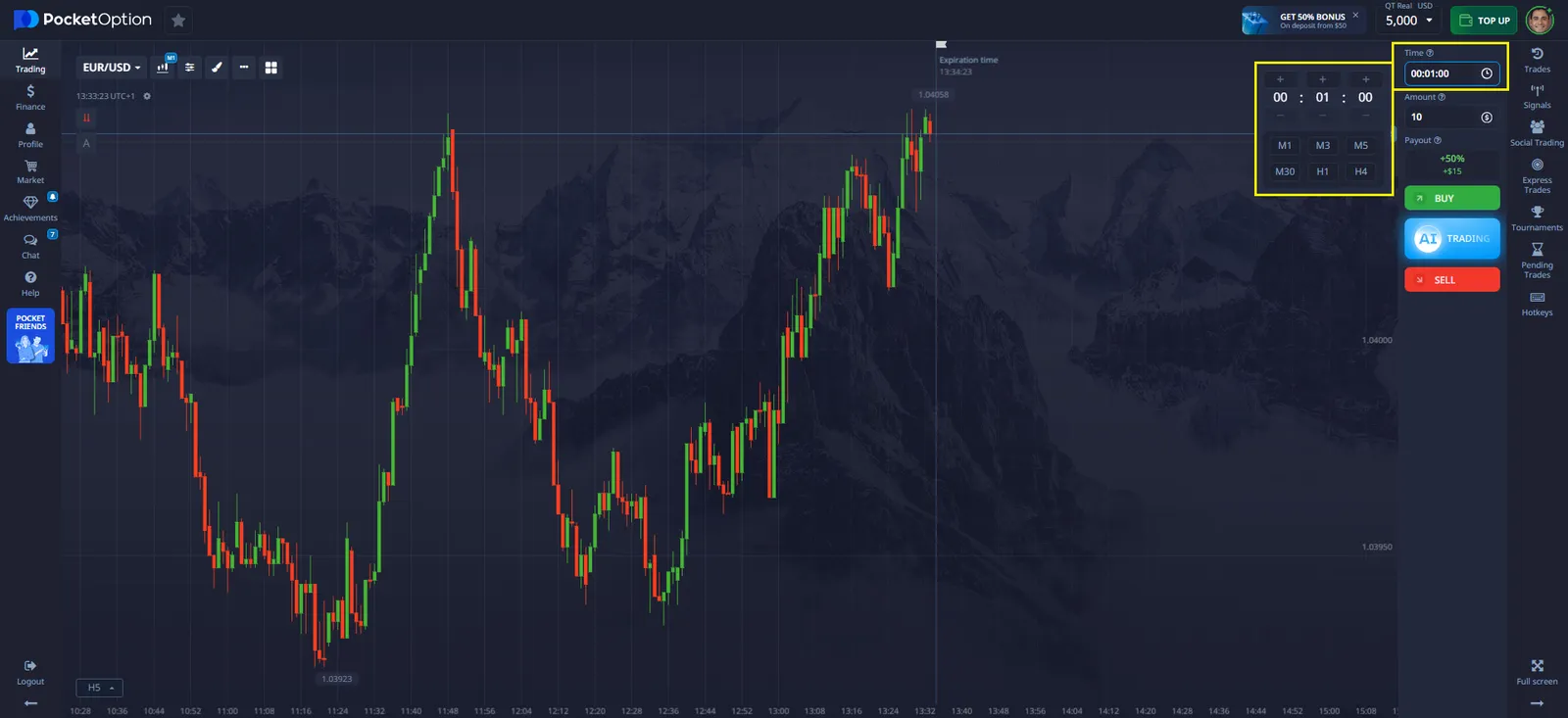The width and height of the screenshot is (1568, 718).
Task: Open Hotkeys keyboard settings
Action: pos(1537,303)
